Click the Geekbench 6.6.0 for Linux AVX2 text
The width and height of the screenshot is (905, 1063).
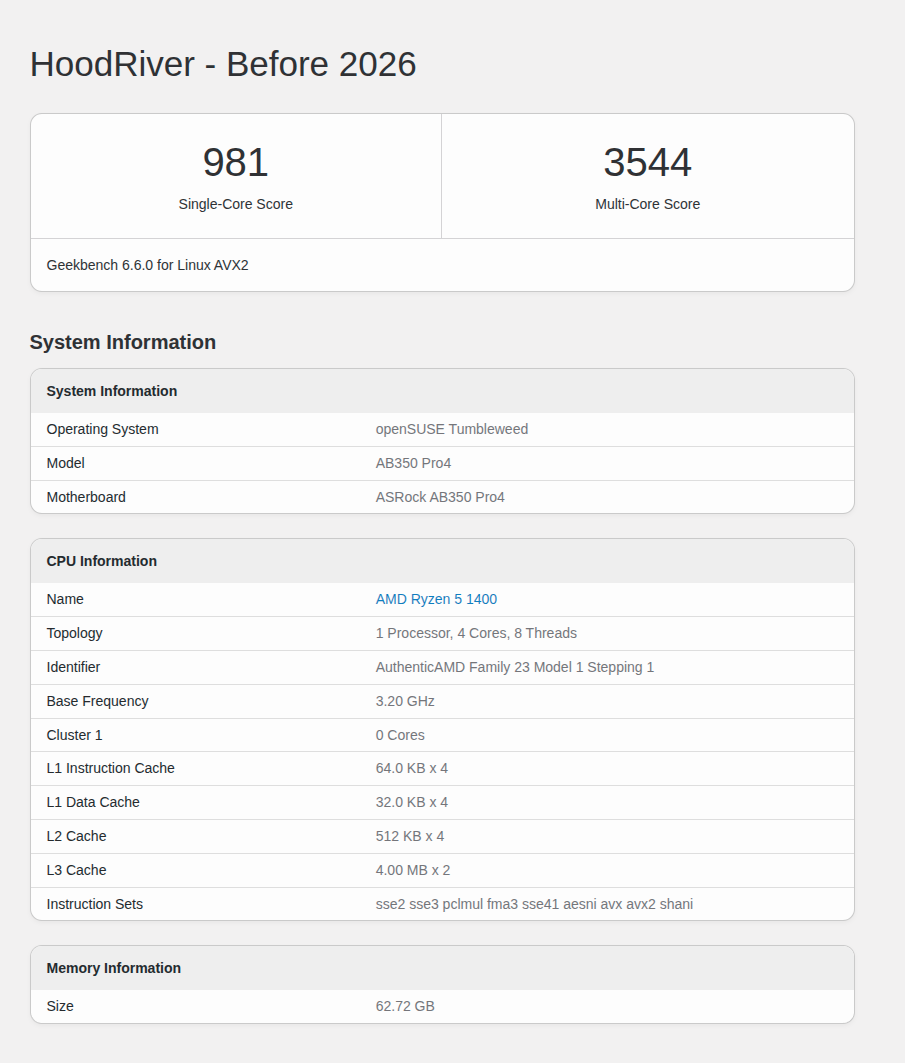[x=147, y=265]
